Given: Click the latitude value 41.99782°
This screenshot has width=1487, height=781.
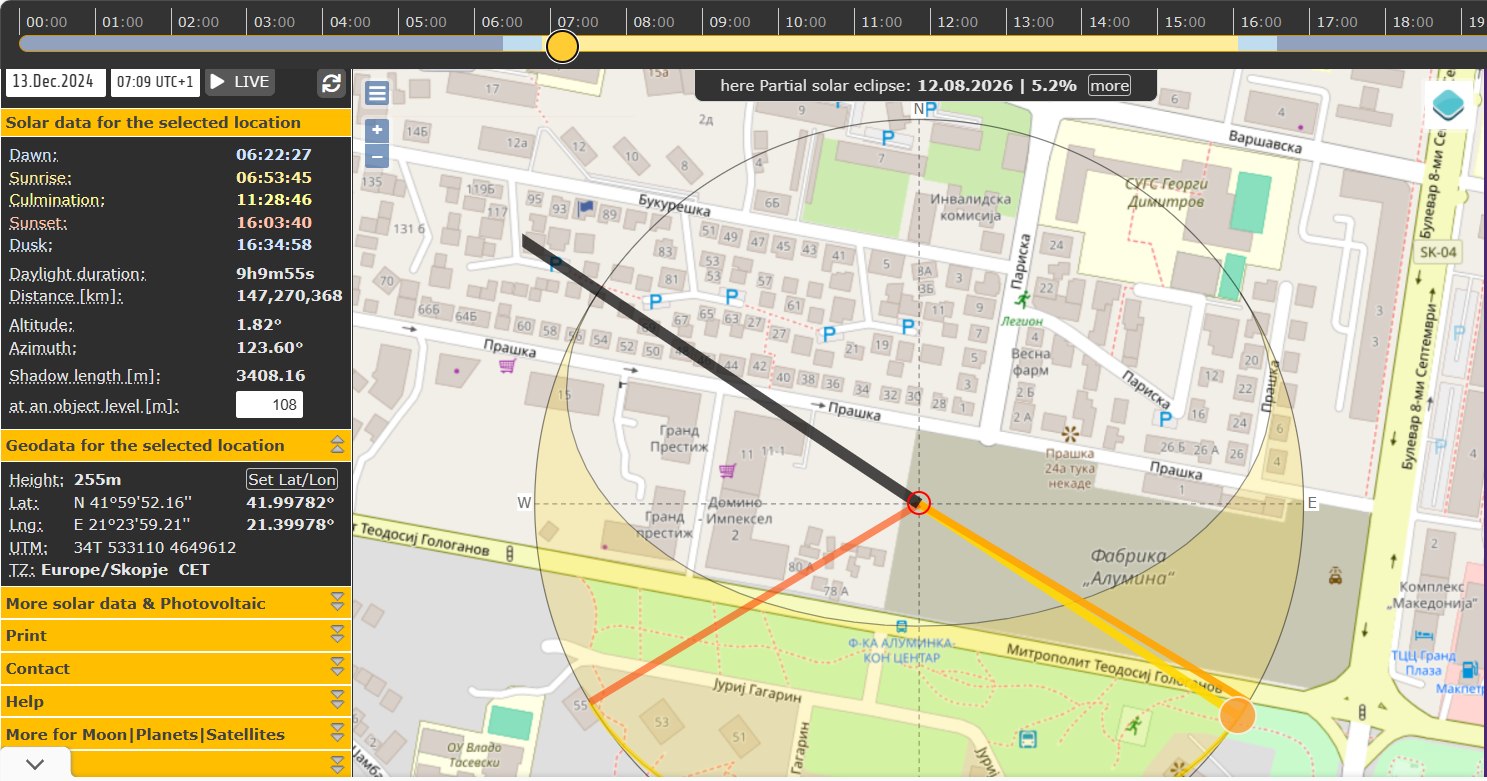Looking at the screenshot, I should click(290, 502).
